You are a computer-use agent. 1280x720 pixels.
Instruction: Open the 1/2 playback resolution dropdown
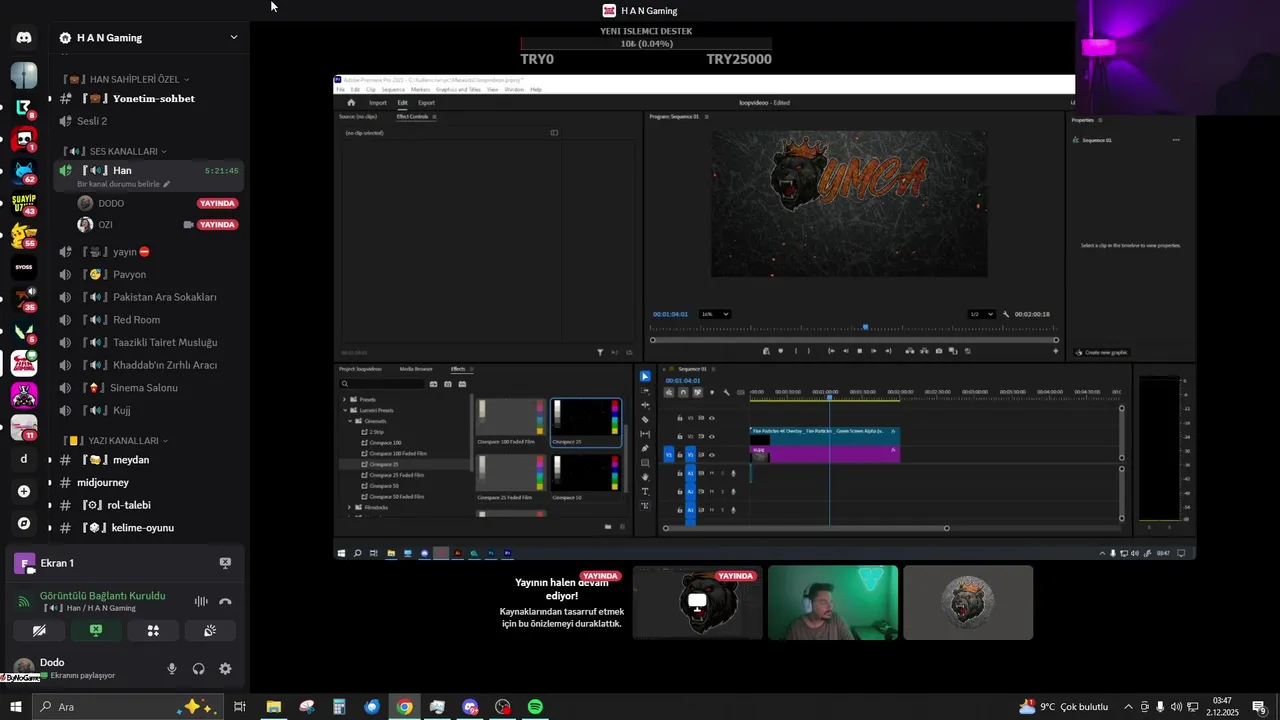pos(981,314)
